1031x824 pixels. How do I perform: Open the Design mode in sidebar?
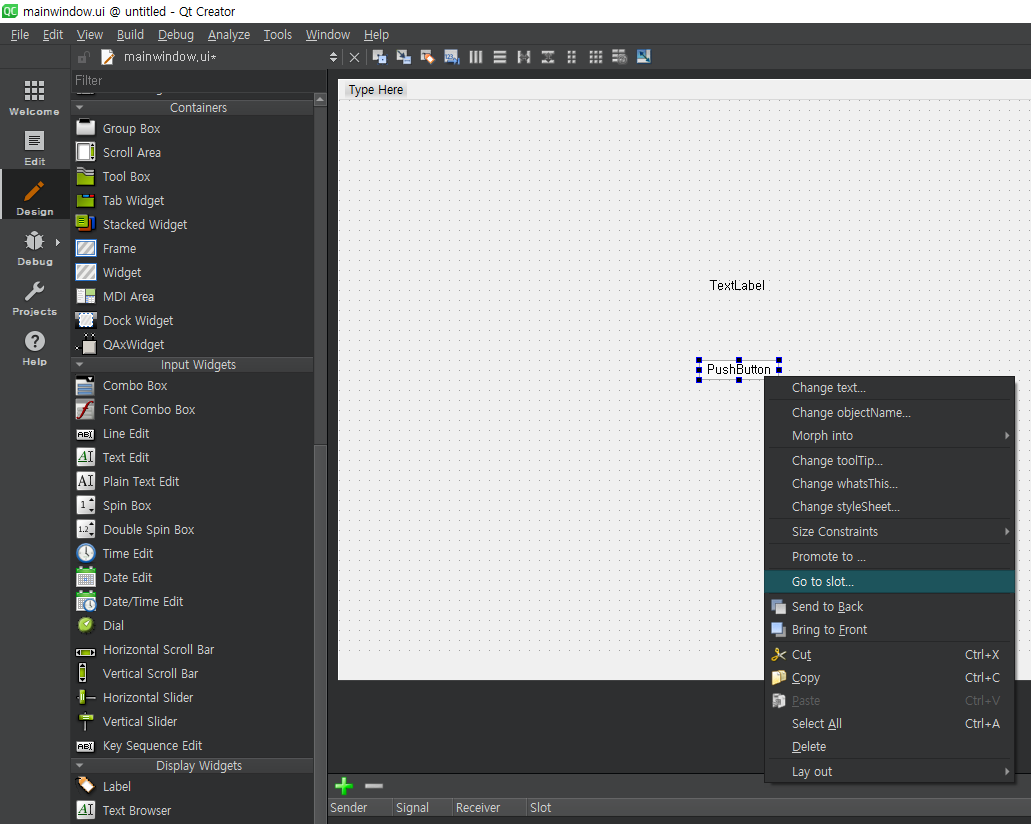tap(34, 197)
